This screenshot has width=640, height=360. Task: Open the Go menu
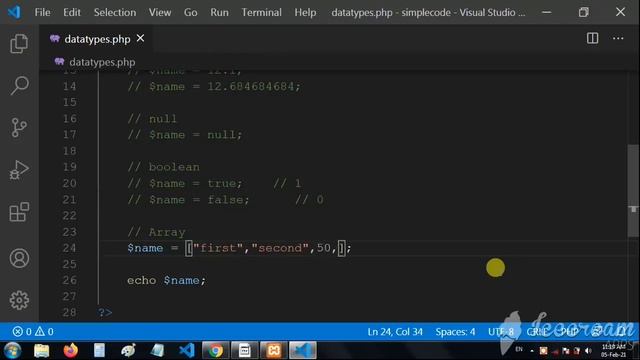click(x=190, y=12)
